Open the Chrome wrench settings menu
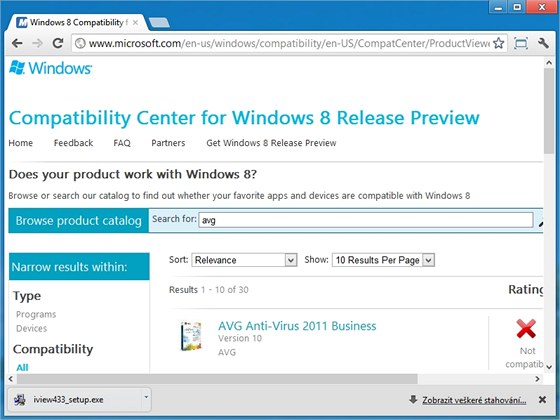The image size is (560, 420). point(543,43)
